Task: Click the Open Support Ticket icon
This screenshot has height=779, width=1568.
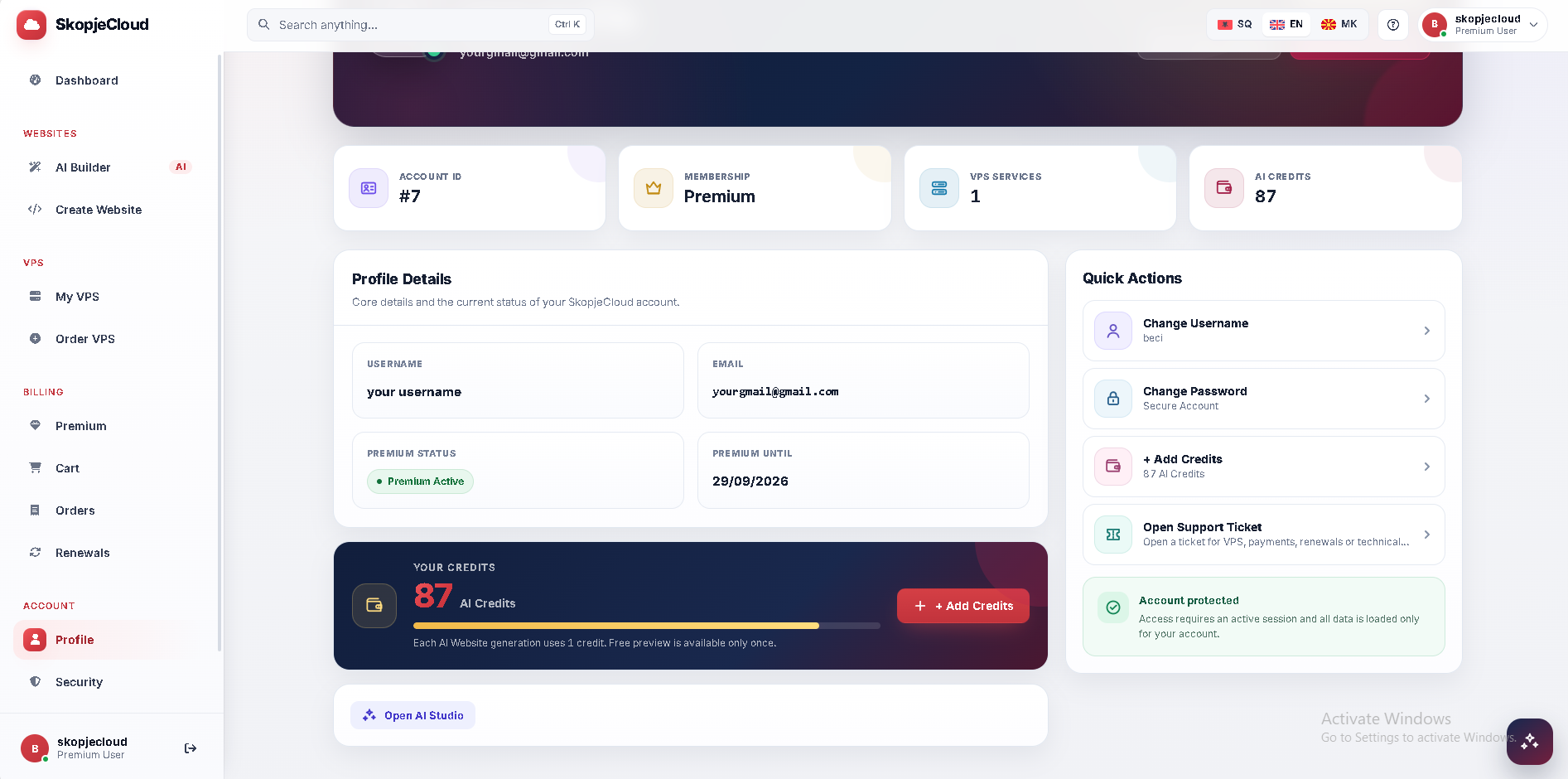Action: tap(1113, 535)
